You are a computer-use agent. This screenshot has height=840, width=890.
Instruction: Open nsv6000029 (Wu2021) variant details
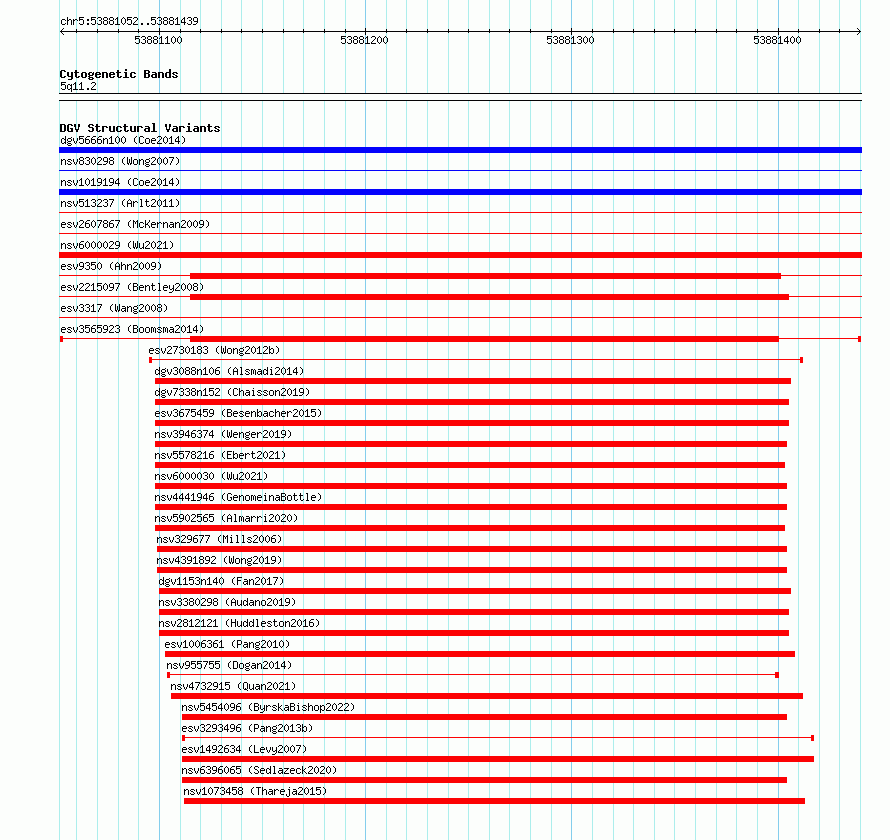(117, 245)
